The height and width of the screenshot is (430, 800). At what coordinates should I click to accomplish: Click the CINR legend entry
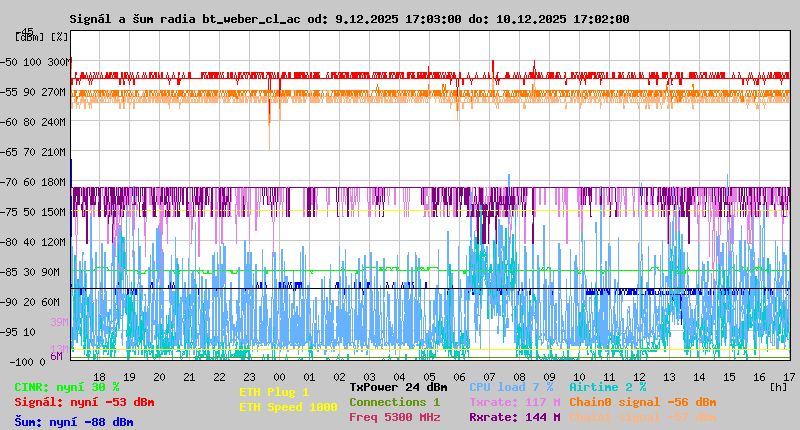coord(67,387)
